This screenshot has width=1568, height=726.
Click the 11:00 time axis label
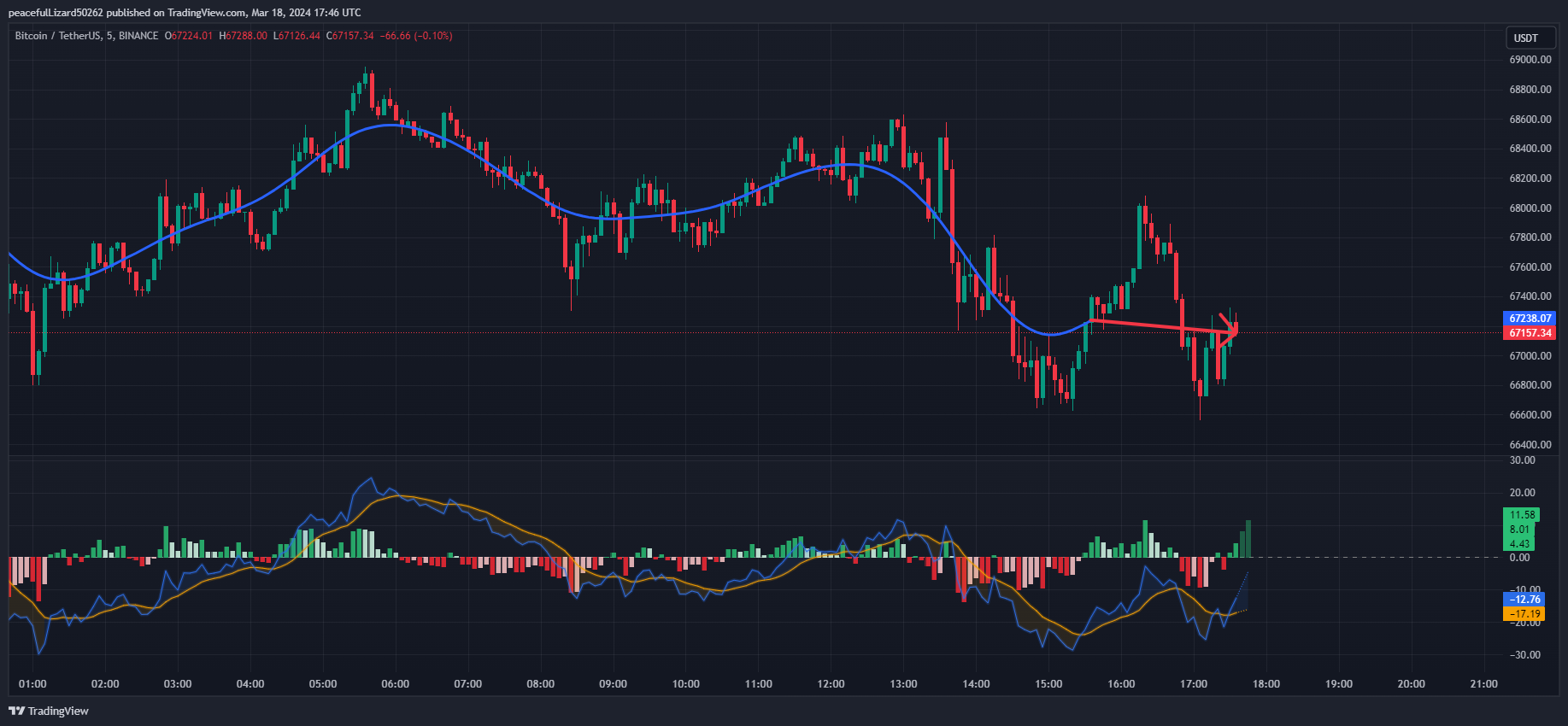[759, 684]
